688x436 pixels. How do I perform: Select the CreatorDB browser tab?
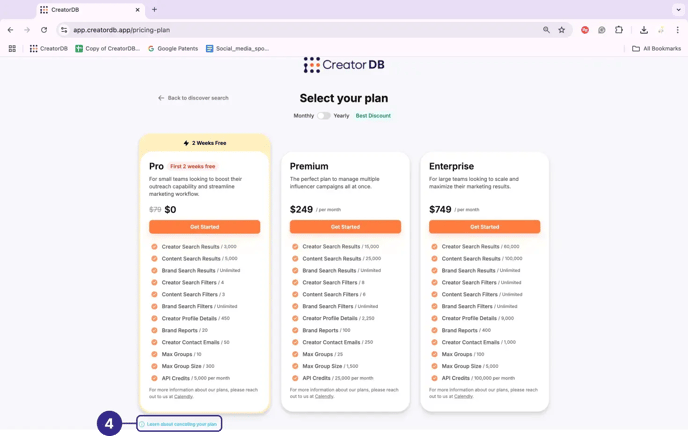click(90, 10)
